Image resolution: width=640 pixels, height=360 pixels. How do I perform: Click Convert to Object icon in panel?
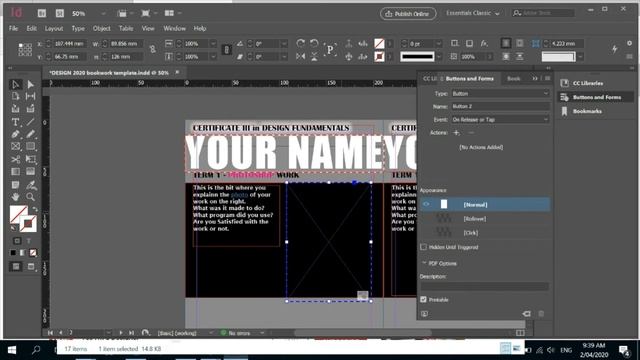(x=527, y=313)
